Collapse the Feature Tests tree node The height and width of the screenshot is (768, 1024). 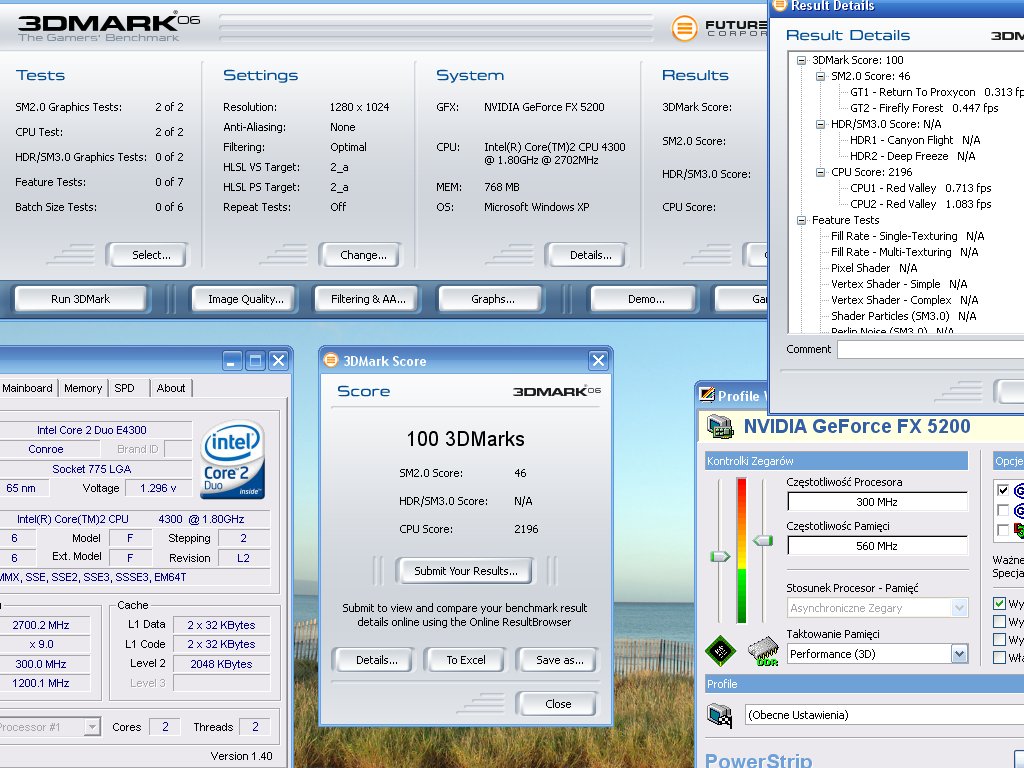801,220
